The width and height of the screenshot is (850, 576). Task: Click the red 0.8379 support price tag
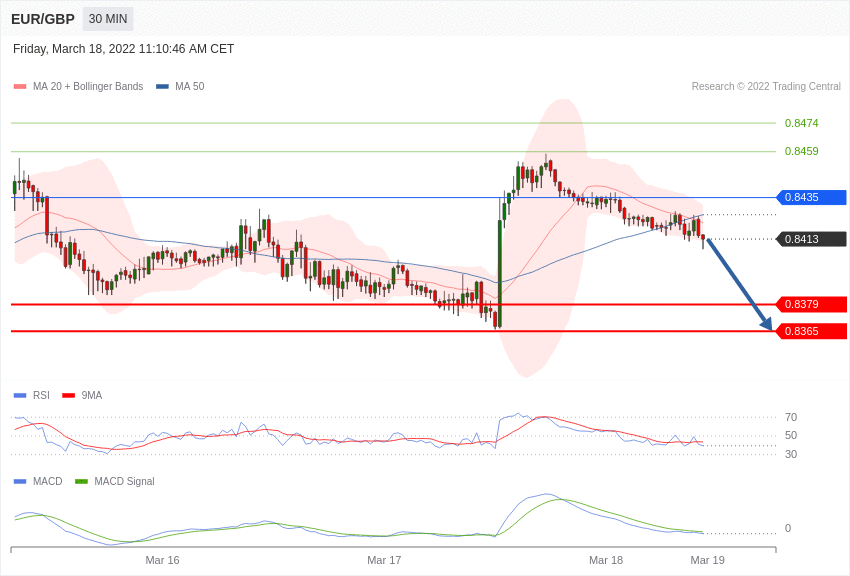coord(812,304)
